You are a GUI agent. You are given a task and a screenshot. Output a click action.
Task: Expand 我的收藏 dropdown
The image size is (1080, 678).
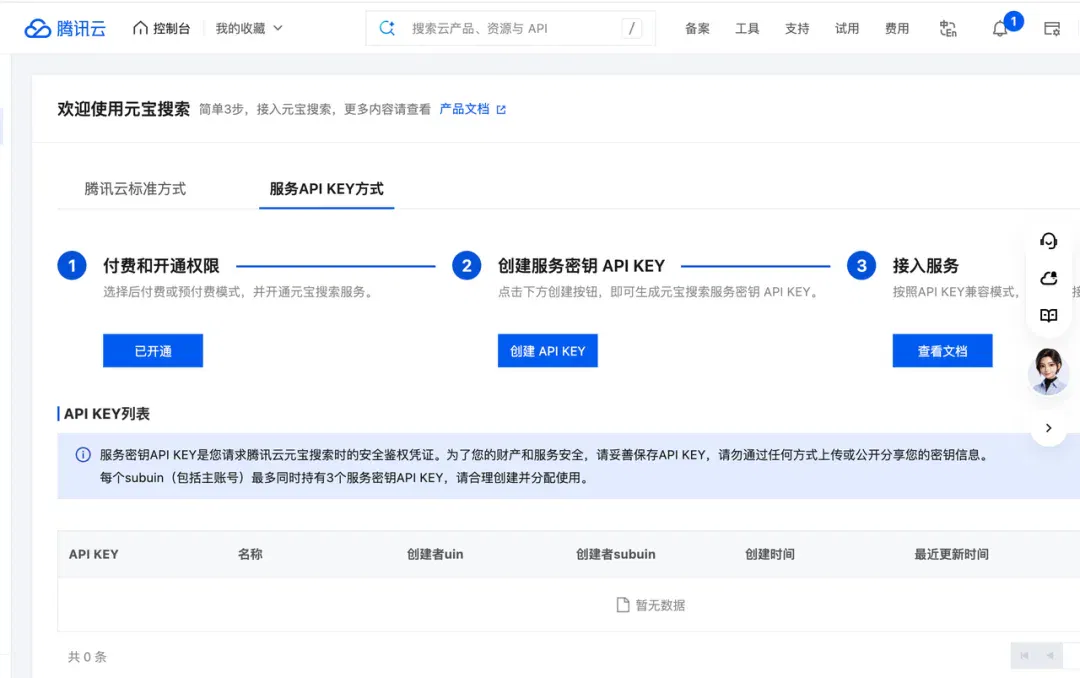click(249, 28)
